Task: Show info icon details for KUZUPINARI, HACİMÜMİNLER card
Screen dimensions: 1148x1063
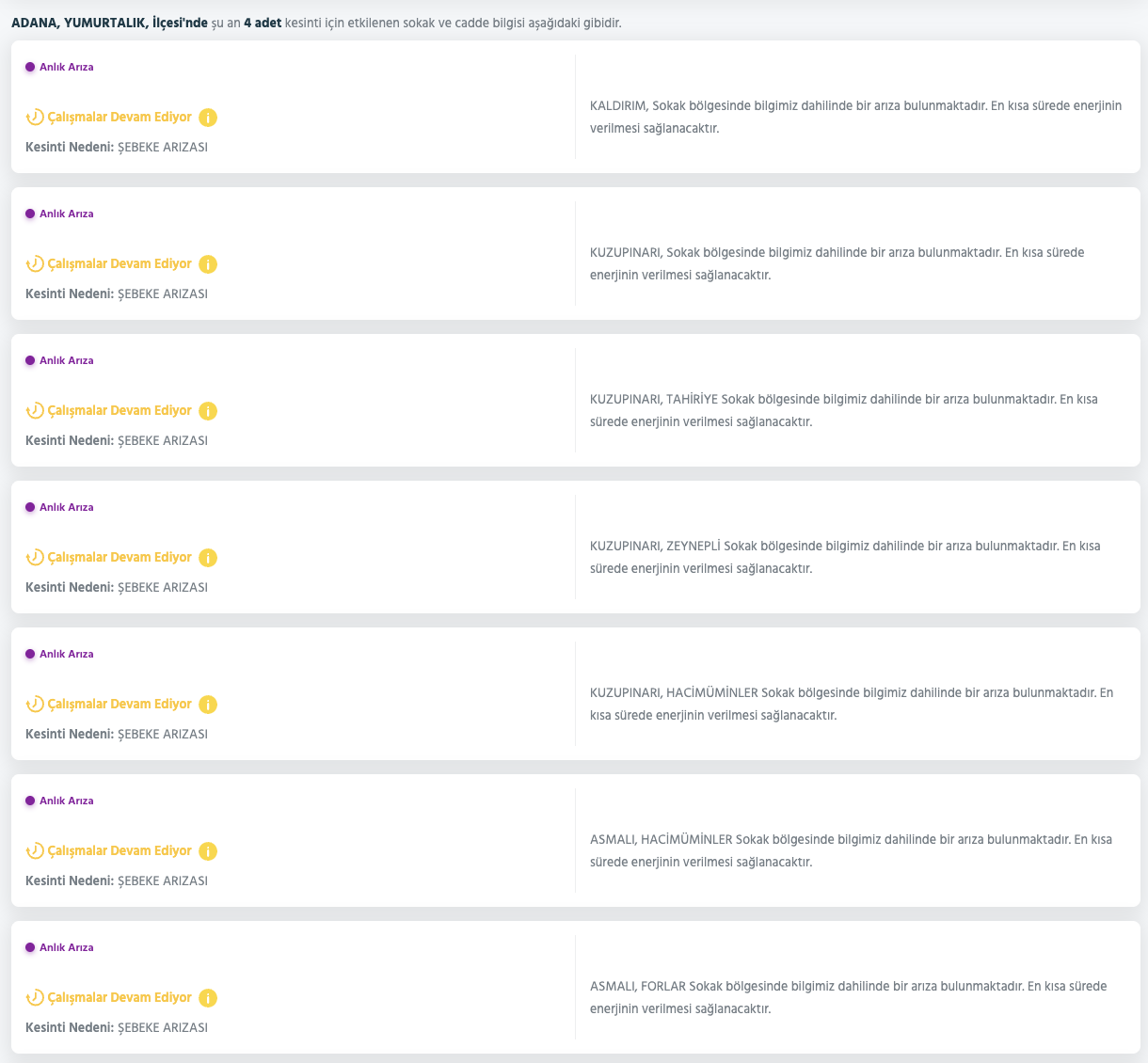Action: (x=208, y=705)
